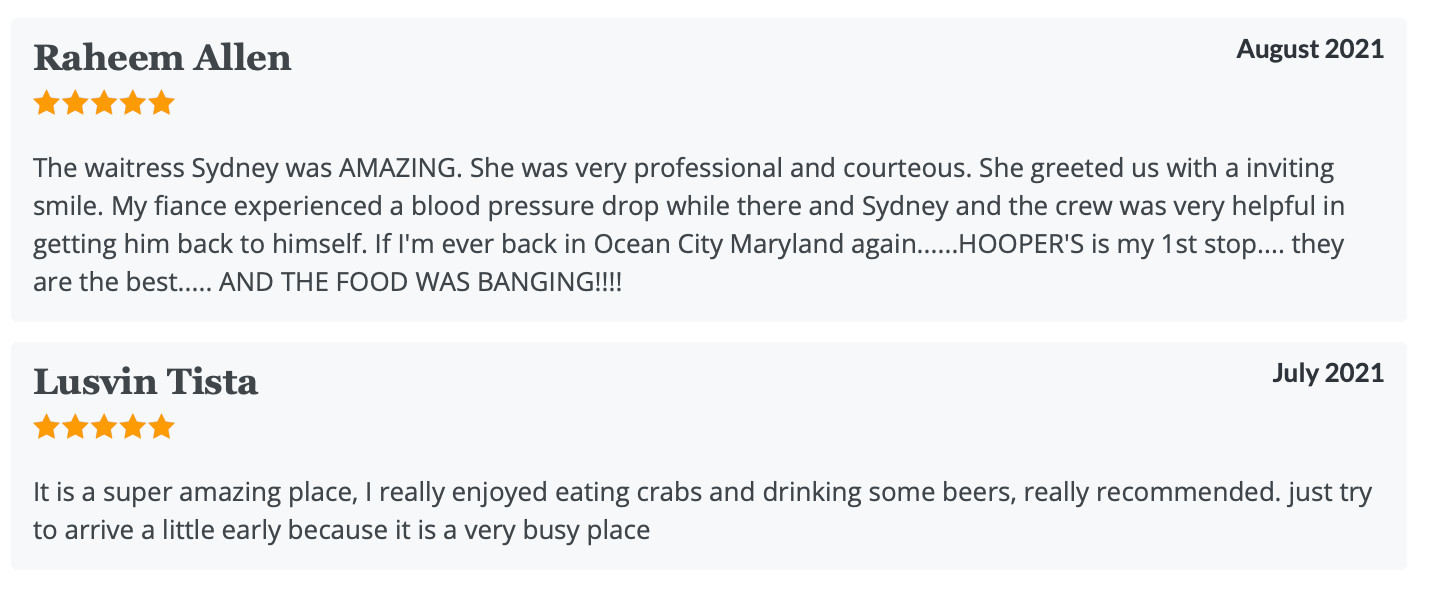
Task: Open the Lusvin Tista reviewer name
Action: point(146,382)
